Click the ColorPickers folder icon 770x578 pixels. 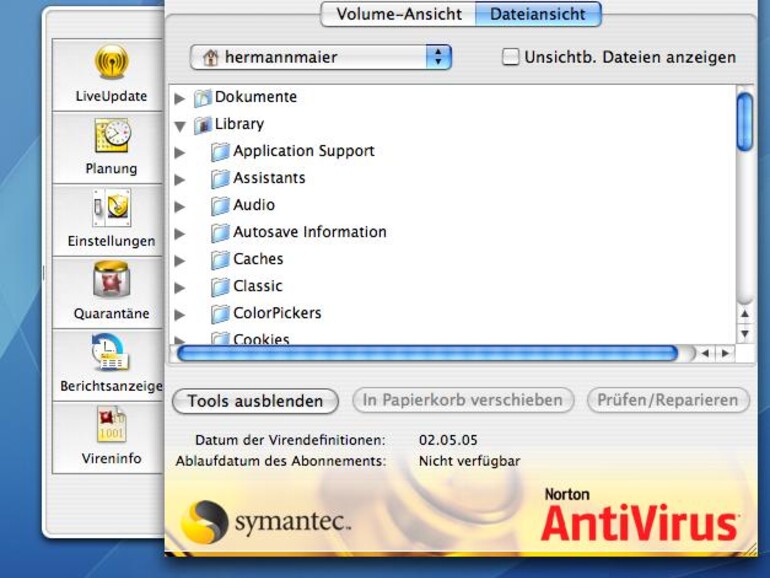pos(220,314)
